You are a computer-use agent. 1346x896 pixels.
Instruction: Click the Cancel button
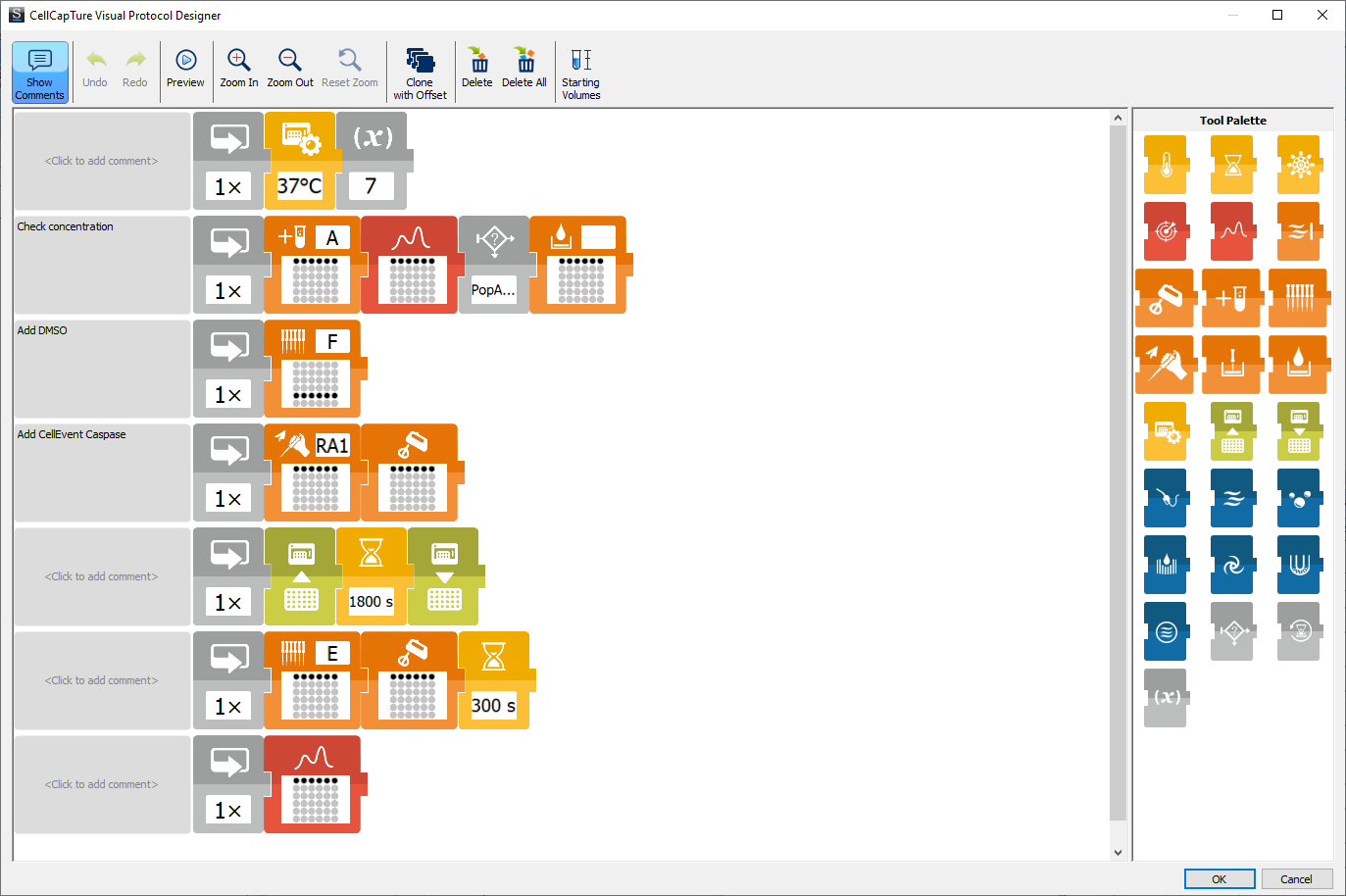[1296, 879]
